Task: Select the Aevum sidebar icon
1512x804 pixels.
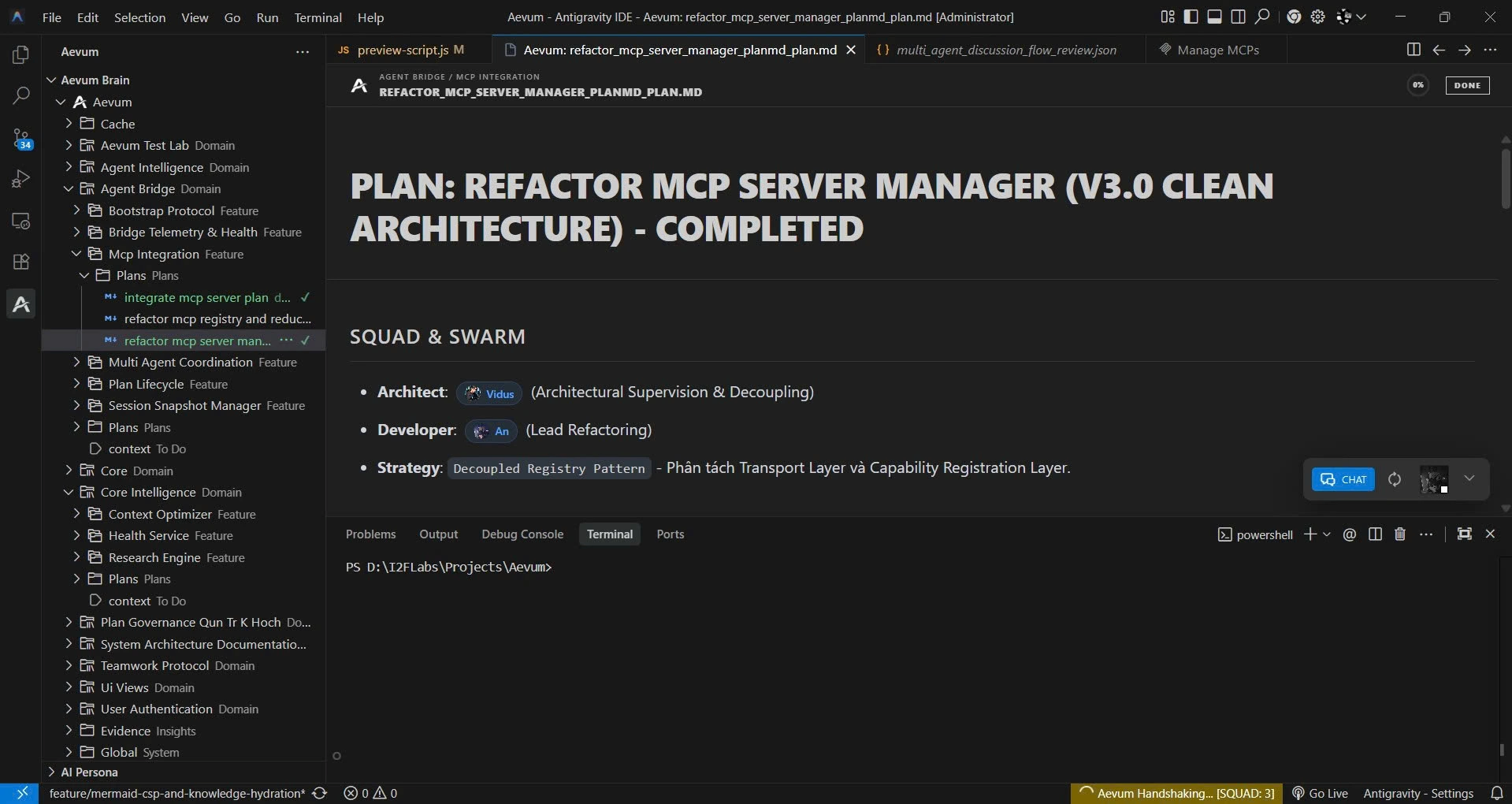Action: [21, 303]
